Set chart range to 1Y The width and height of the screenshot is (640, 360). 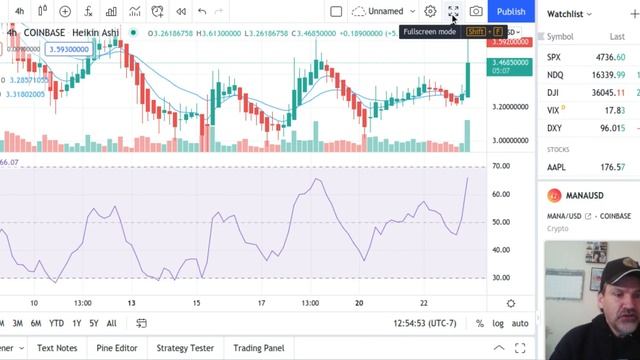pos(77,323)
